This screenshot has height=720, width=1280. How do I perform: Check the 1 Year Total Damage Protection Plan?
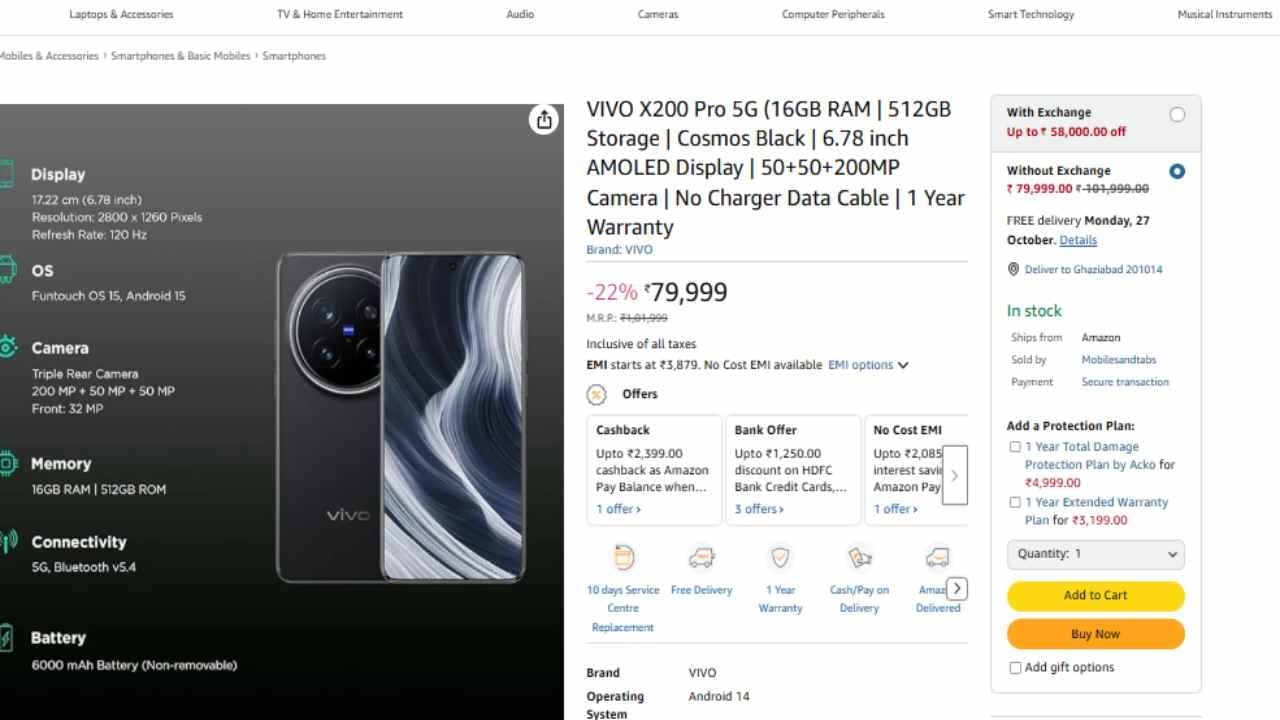1015,447
